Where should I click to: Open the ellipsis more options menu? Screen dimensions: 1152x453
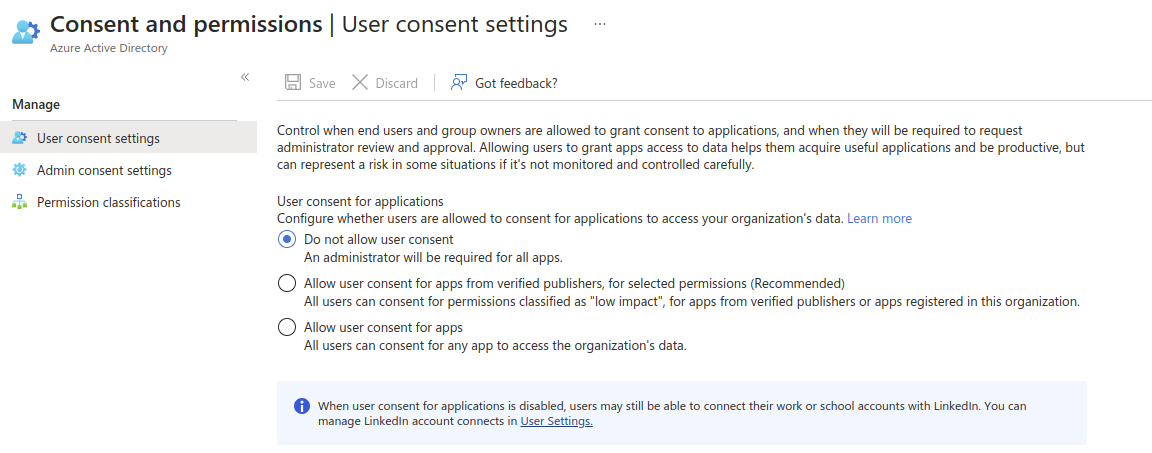600,24
